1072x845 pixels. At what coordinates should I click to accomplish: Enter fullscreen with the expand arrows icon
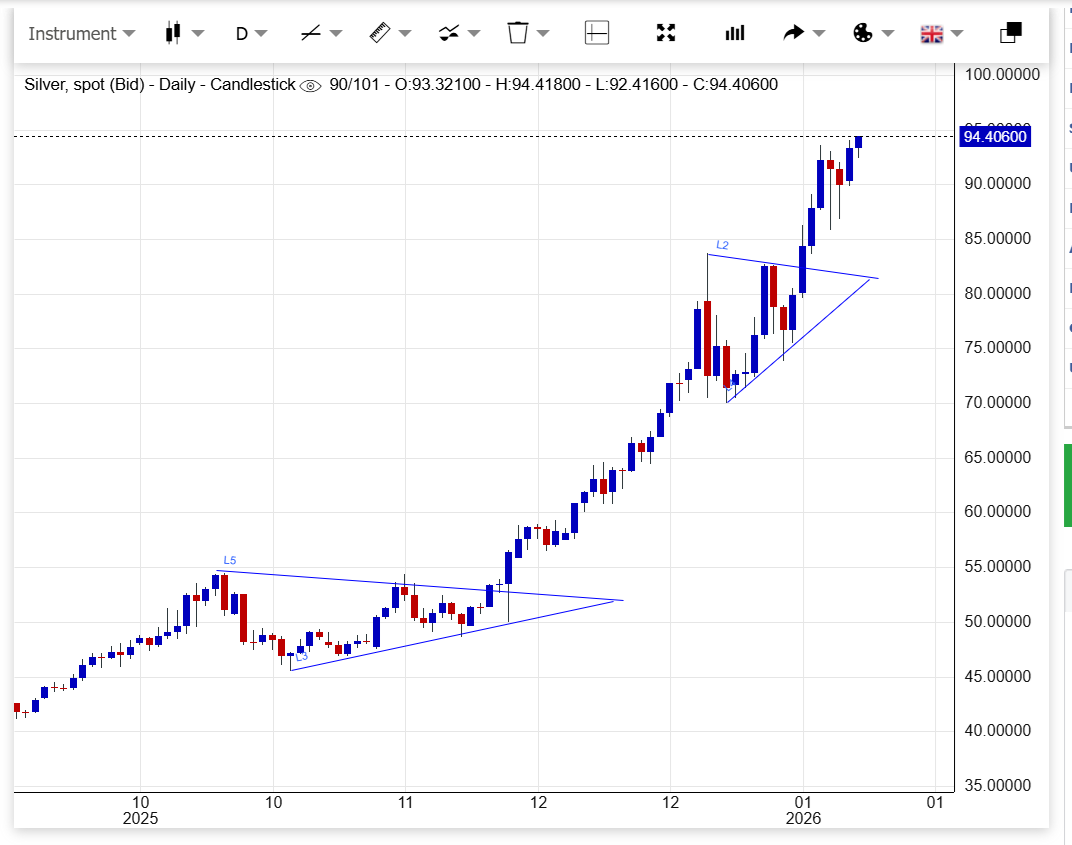coord(665,33)
